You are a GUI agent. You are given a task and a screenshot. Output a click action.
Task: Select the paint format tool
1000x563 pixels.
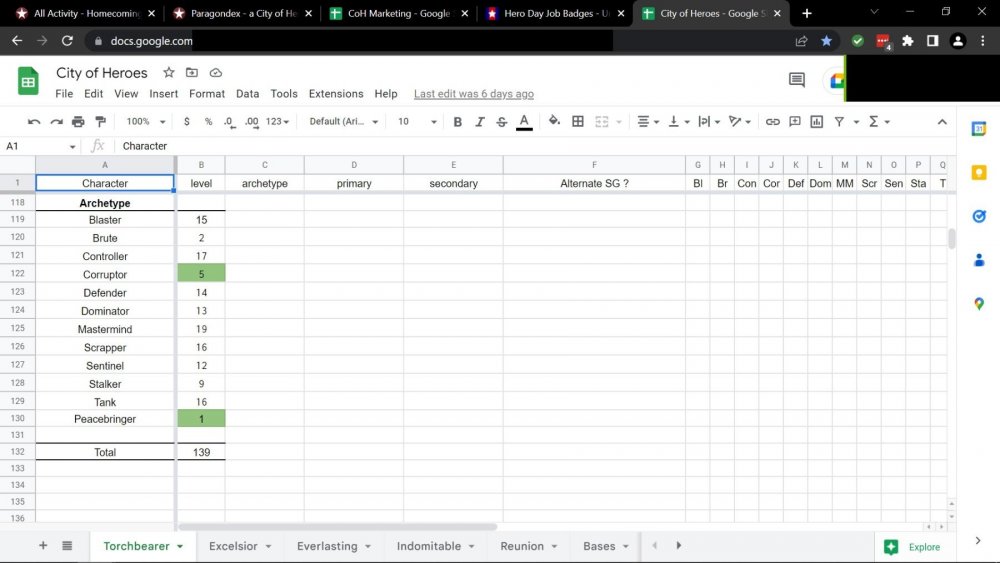tap(100, 121)
